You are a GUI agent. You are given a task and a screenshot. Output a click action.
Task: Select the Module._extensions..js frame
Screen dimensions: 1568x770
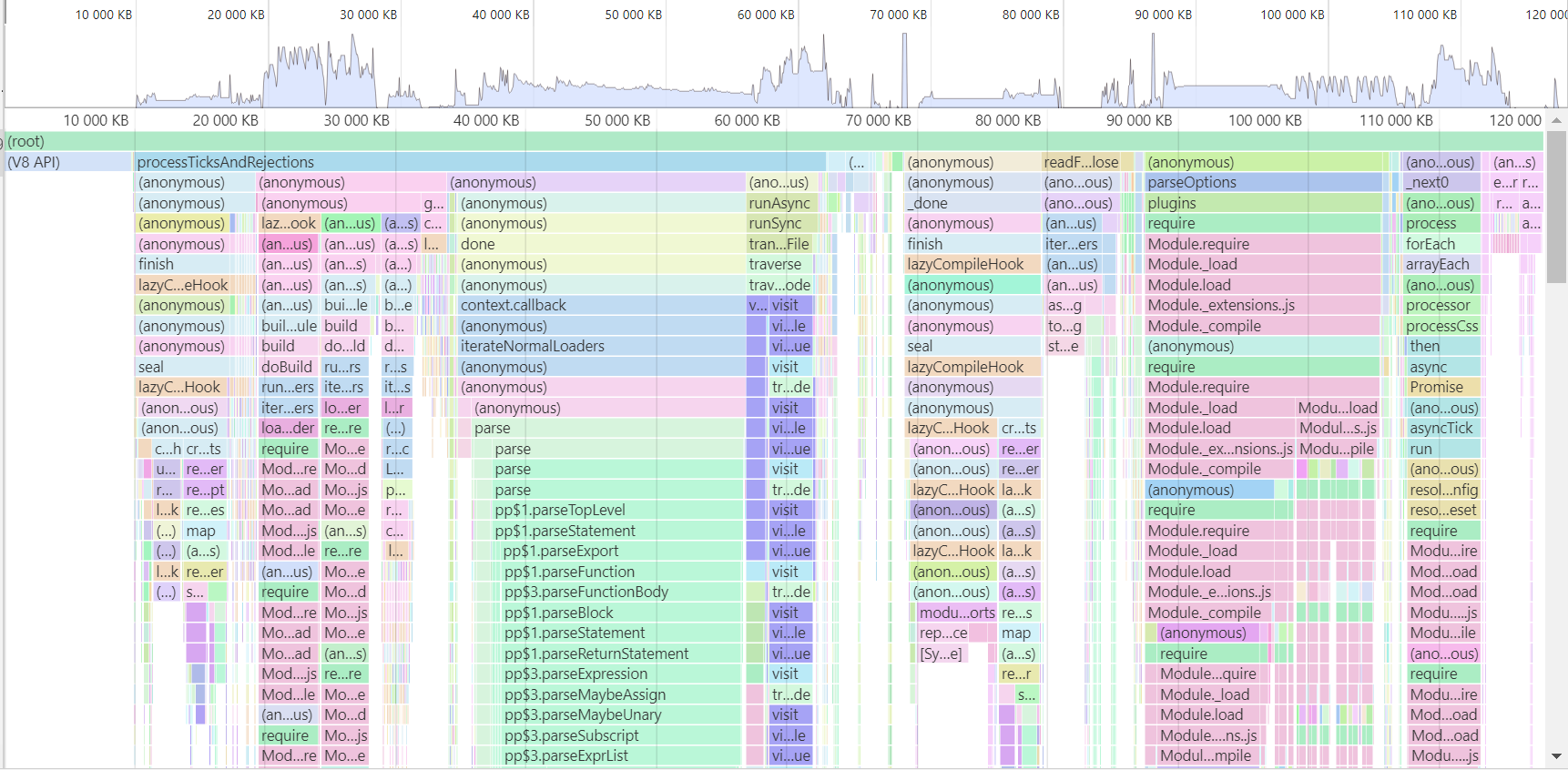1263,305
